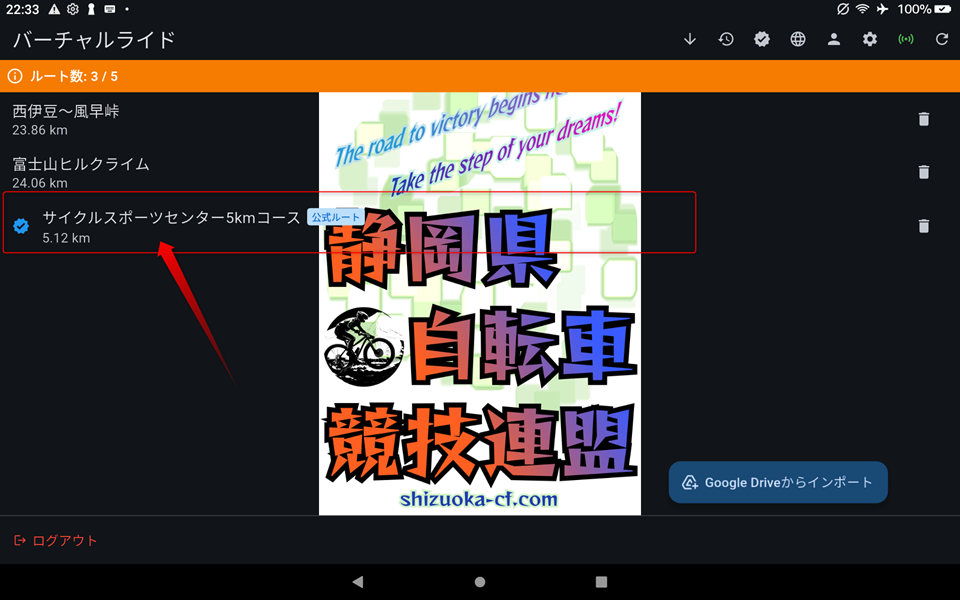Tap the Android home button
The height and width of the screenshot is (600, 960).
tap(480, 581)
